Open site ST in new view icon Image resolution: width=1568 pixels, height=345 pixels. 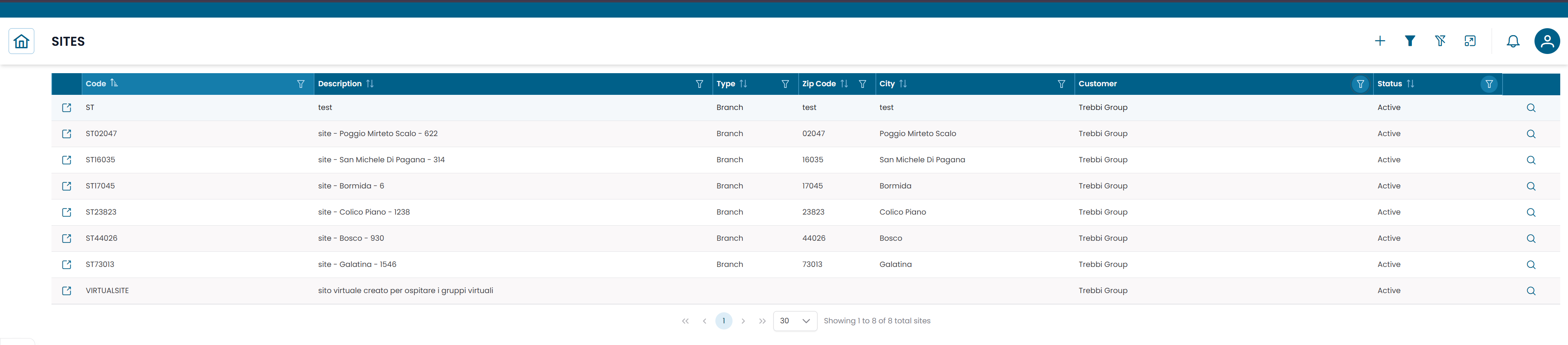click(x=67, y=108)
